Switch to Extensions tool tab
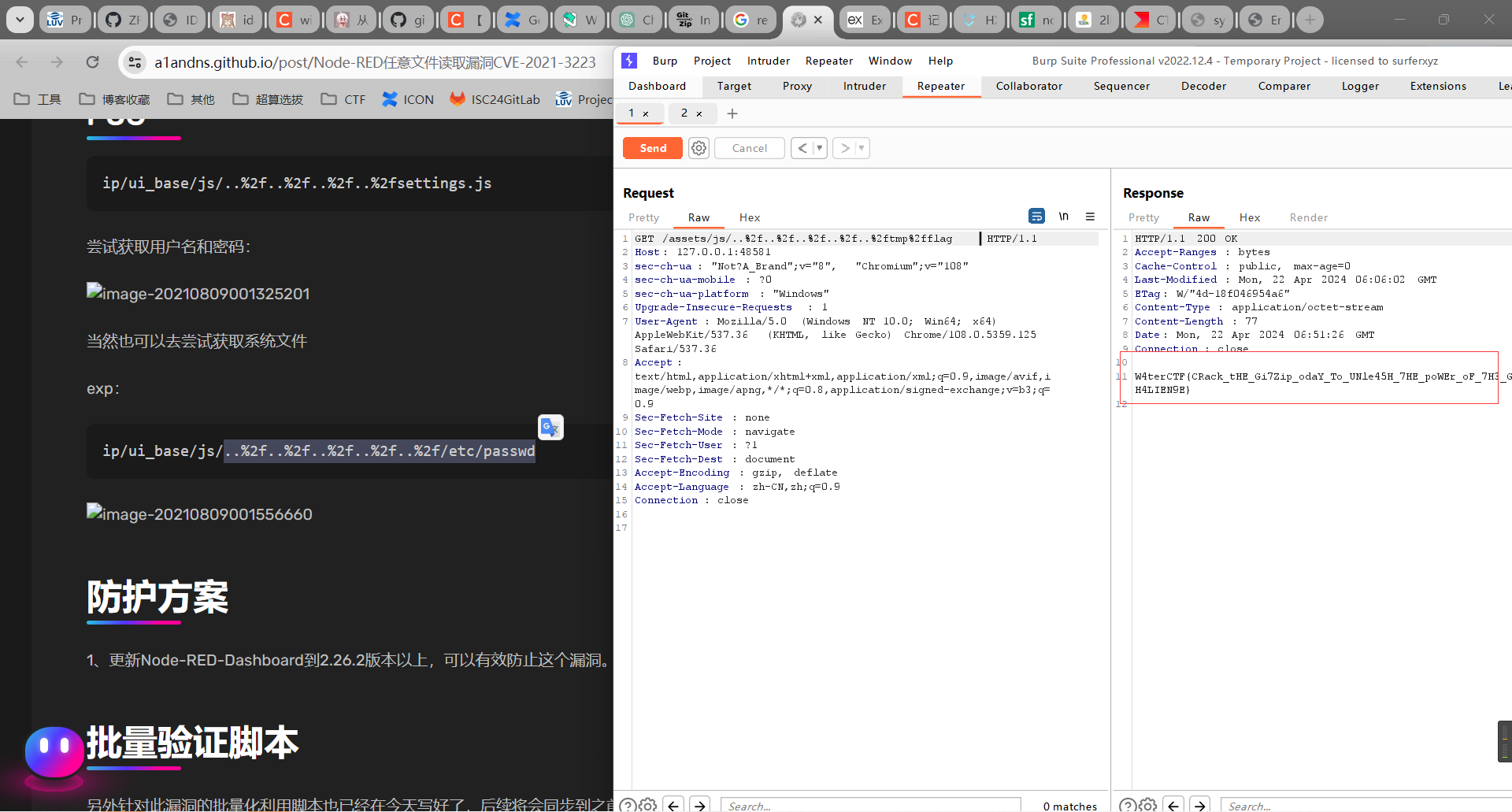The image size is (1512, 812). tap(1438, 86)
